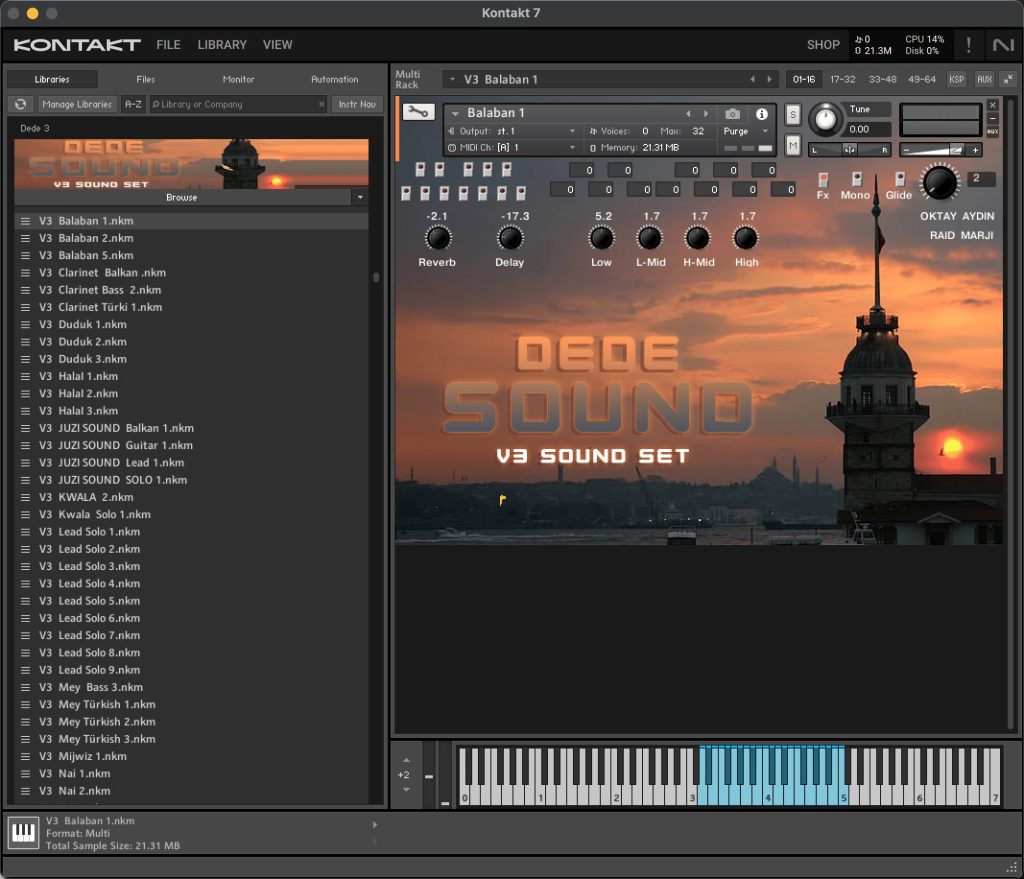Minimize the Balaban 1 instrument header
Screen dimensions: 1024x879
[993, 118]
